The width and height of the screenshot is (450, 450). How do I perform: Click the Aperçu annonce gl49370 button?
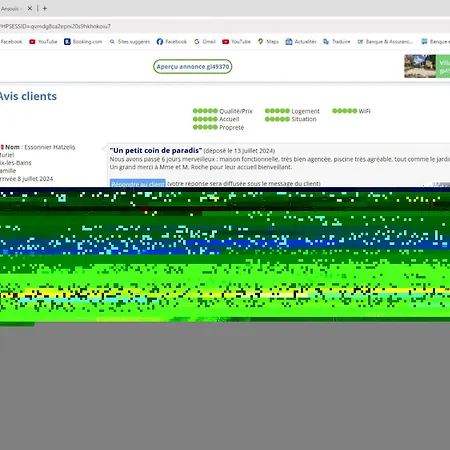[193, 67]
